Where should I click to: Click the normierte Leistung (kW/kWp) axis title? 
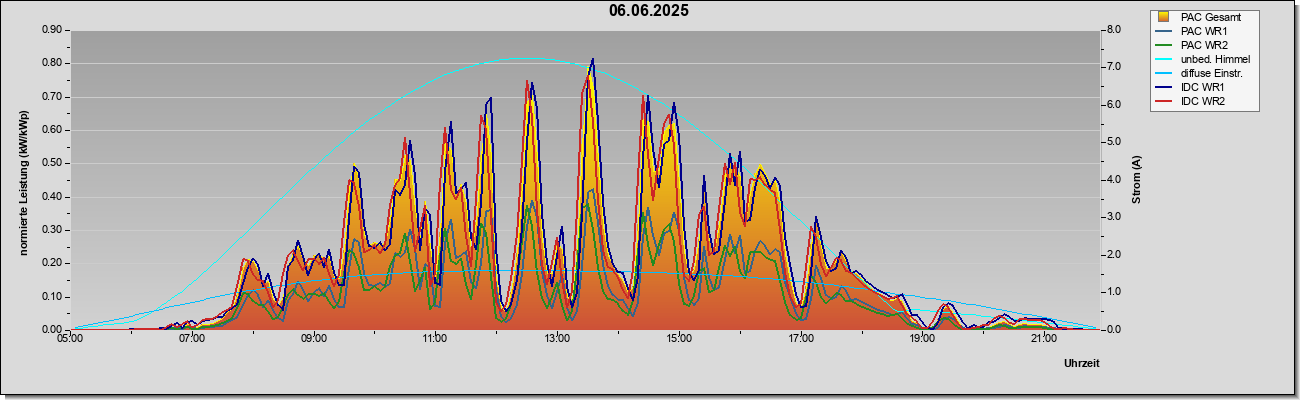point(23,183)
